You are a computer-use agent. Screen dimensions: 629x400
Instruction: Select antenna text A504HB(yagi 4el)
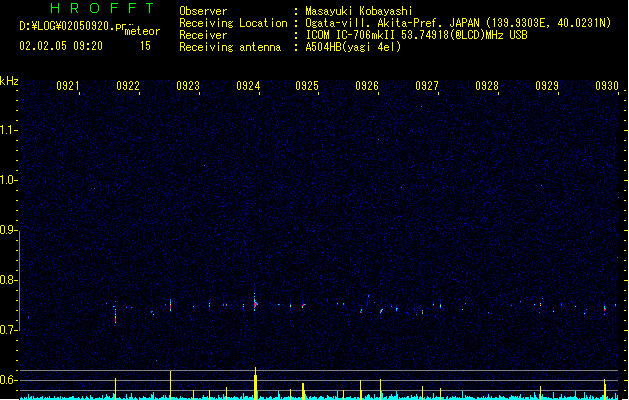[353, 47]
